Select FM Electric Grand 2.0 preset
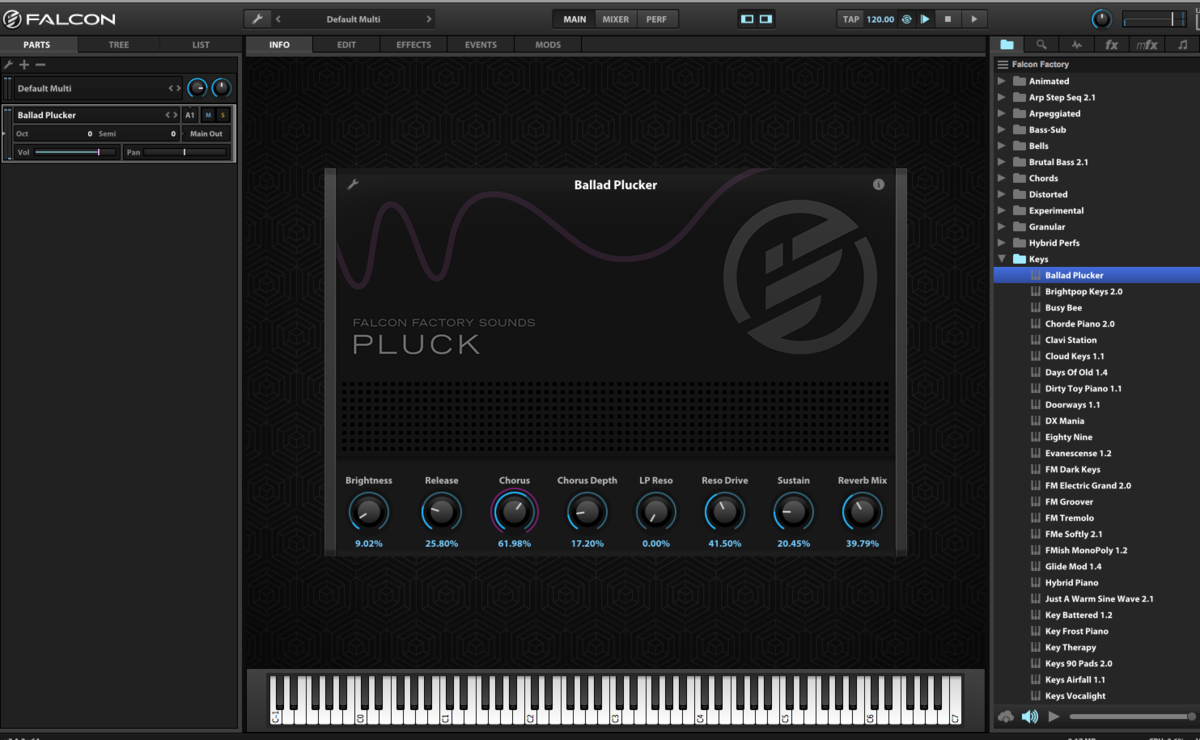The width and height of the screenshot is (1200, 740). point(1088,486)
